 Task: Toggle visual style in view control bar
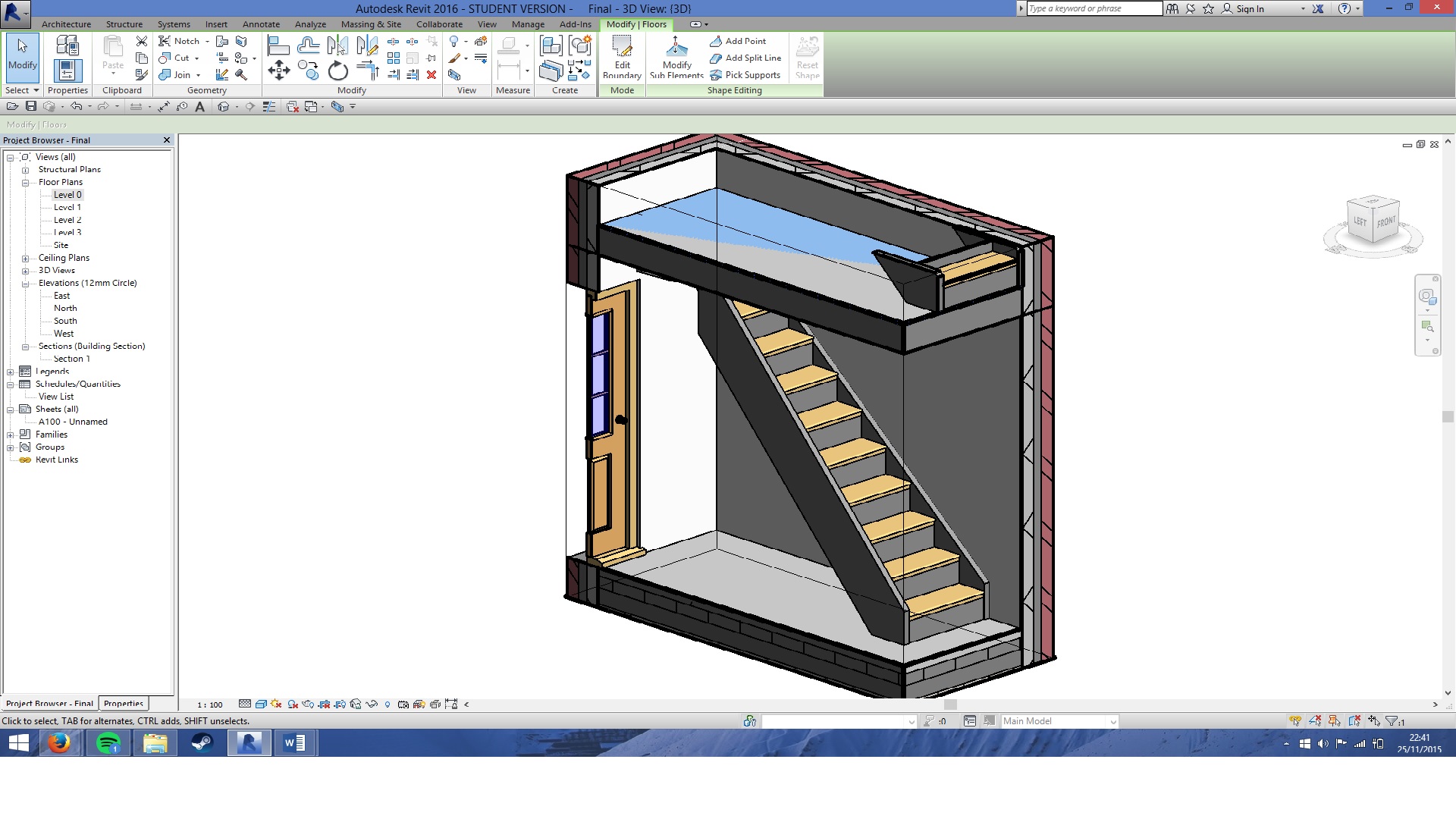click(261, 704)
